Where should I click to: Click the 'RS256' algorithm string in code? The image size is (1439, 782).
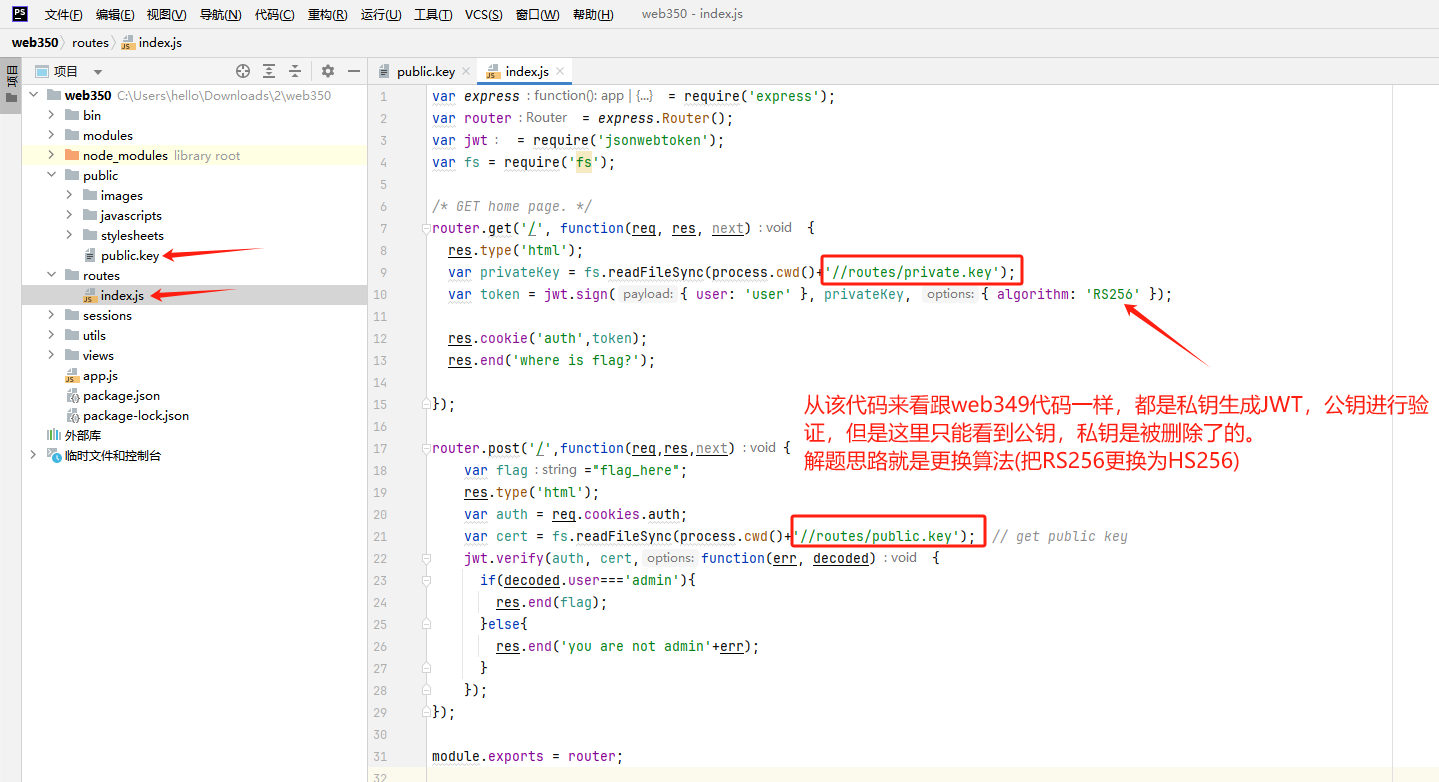click(1113, 294)
